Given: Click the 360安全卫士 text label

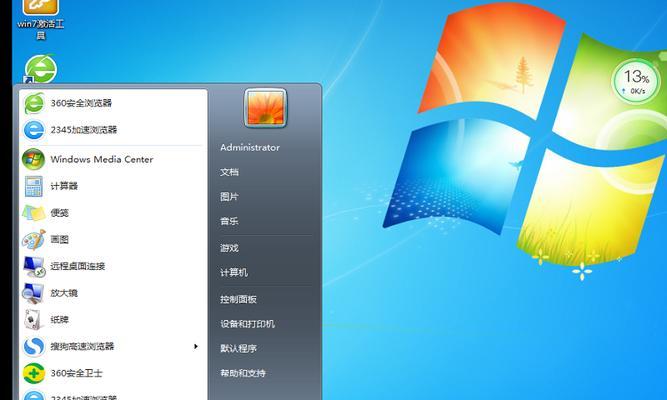Looking at the screenshot, I should click(x=77, y=373).
